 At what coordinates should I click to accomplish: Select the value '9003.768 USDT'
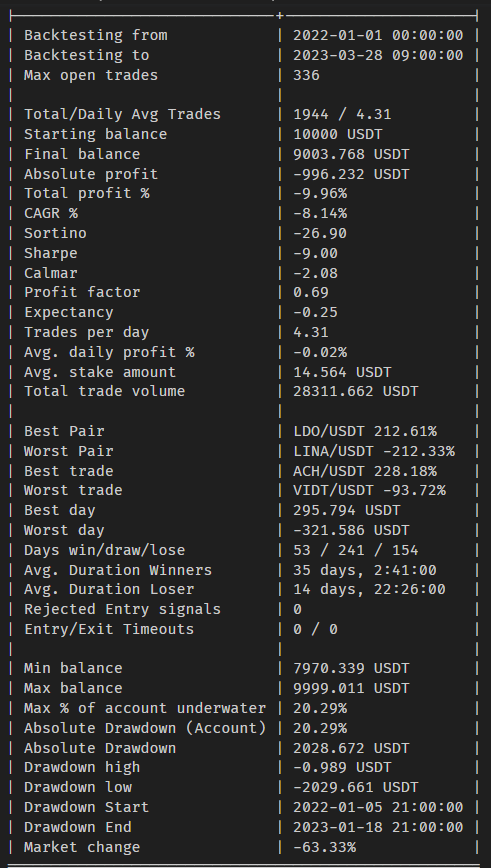351,154
